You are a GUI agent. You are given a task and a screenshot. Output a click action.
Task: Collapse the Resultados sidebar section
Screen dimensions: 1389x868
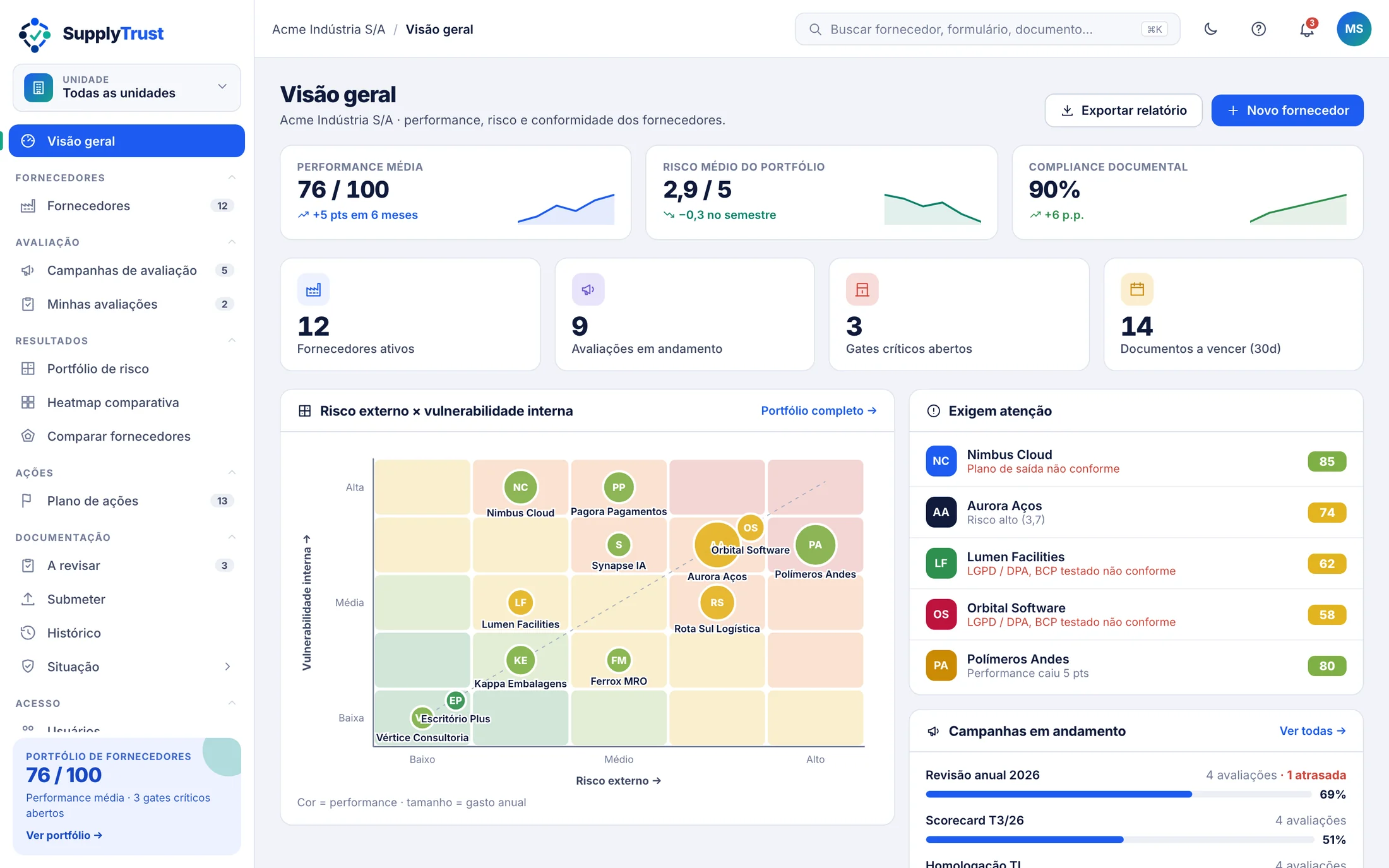coord(232,340)
